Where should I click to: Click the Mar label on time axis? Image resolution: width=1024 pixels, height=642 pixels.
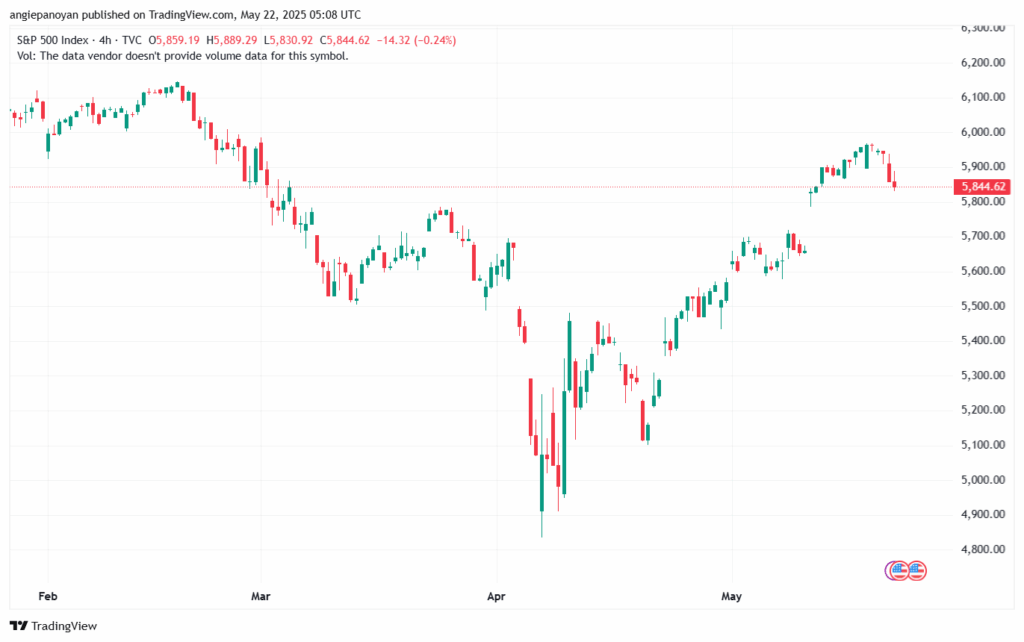(x=261, y=596)
